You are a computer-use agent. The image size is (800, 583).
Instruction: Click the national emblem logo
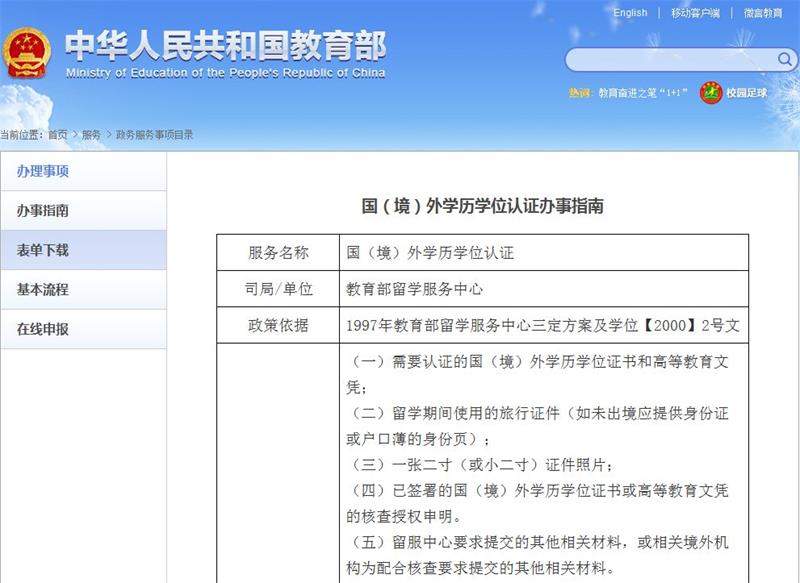pos(27,53)
